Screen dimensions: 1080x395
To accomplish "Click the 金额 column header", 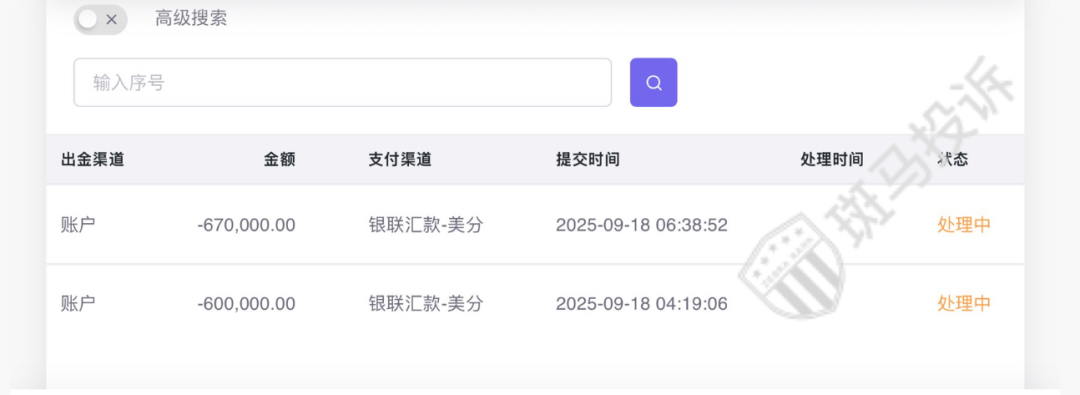I will coord(279,160).
